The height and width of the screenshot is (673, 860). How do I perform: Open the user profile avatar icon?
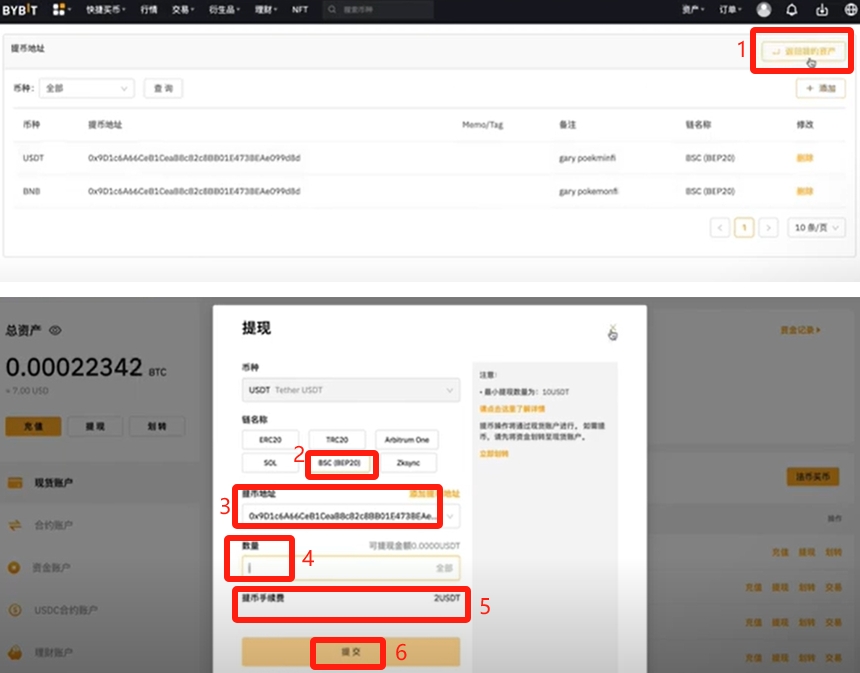[x=763, y=9]
